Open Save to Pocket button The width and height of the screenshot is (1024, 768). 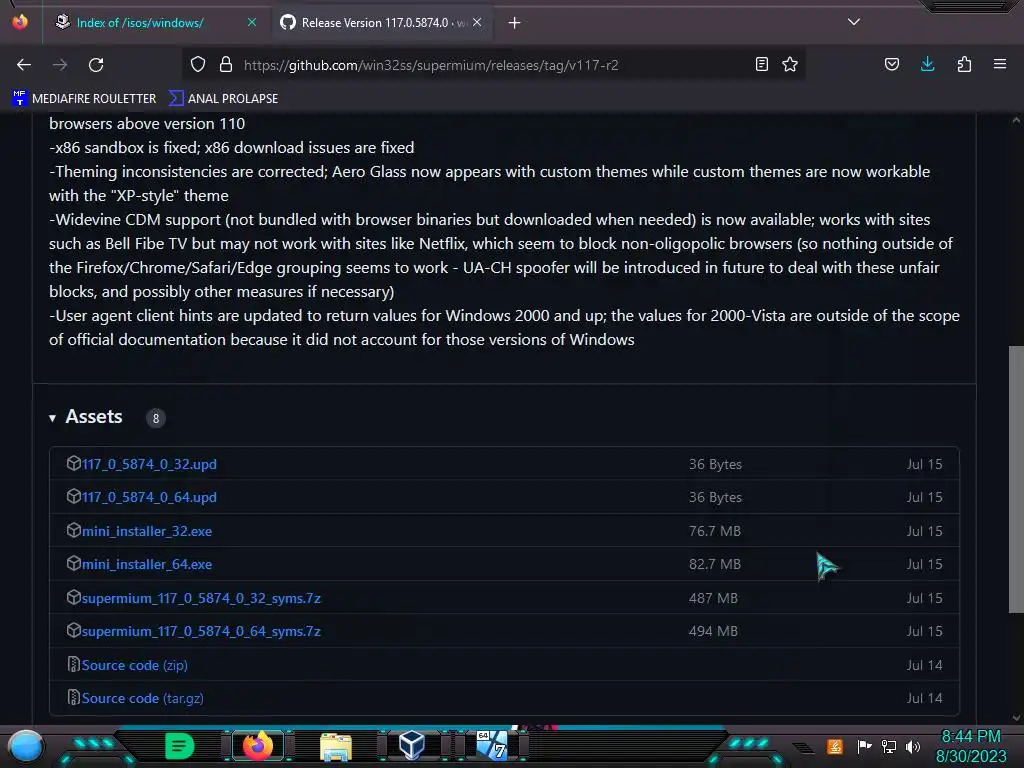[892, 65]
